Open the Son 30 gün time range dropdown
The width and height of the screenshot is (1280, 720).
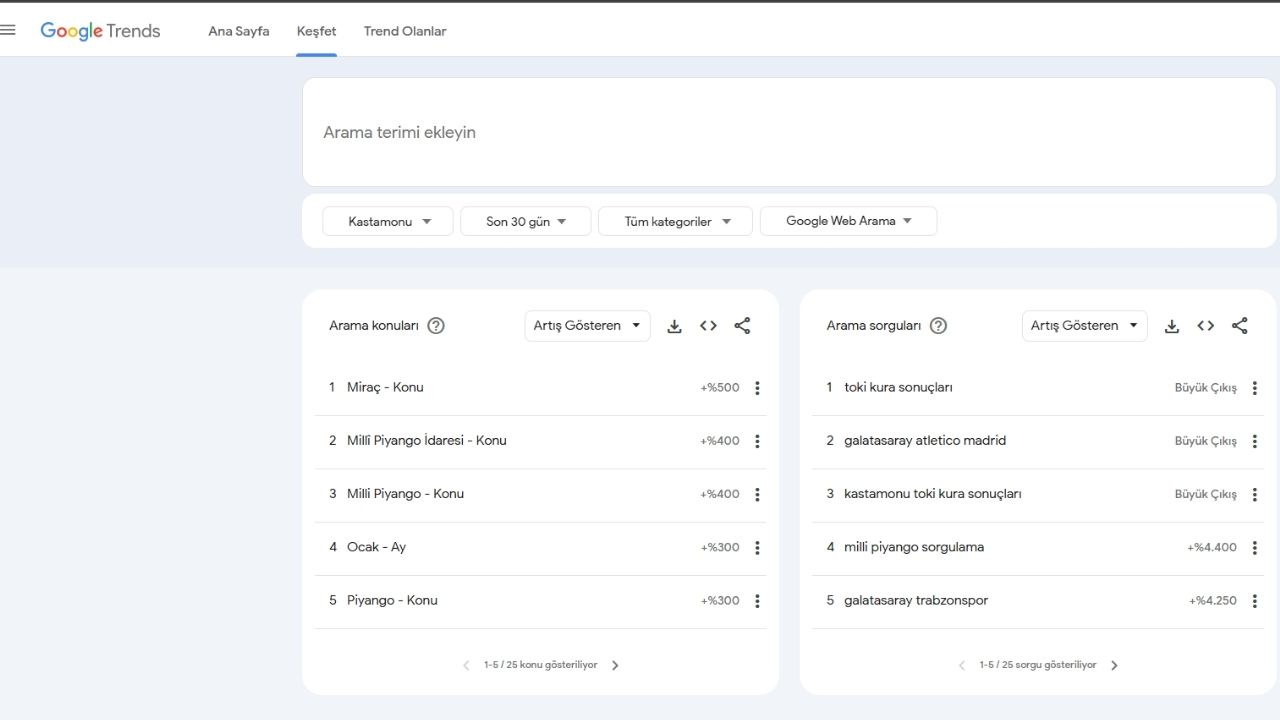tap(526, 221)
